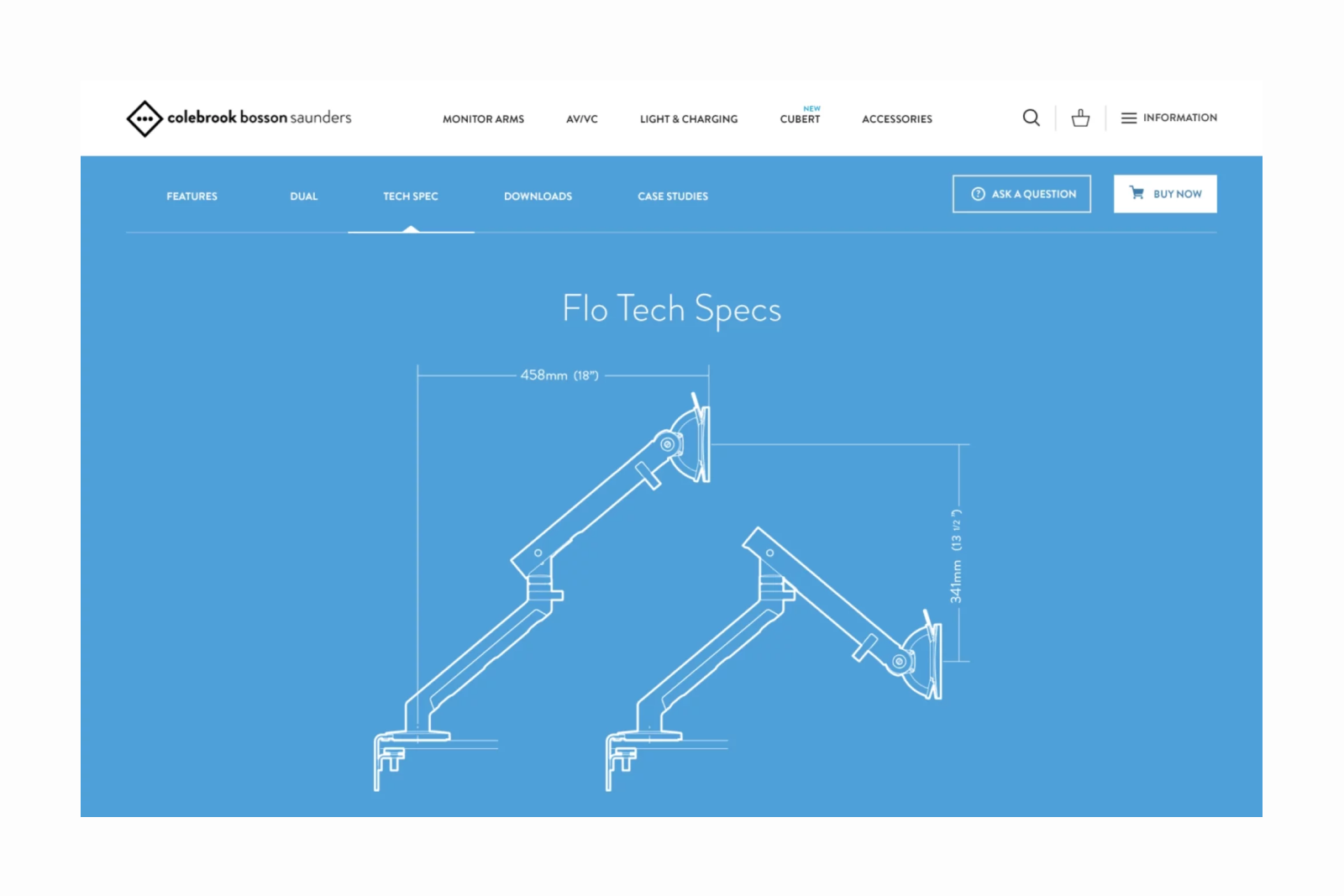
Task: Switch to the Dual tab
Action: coord(304,196)
